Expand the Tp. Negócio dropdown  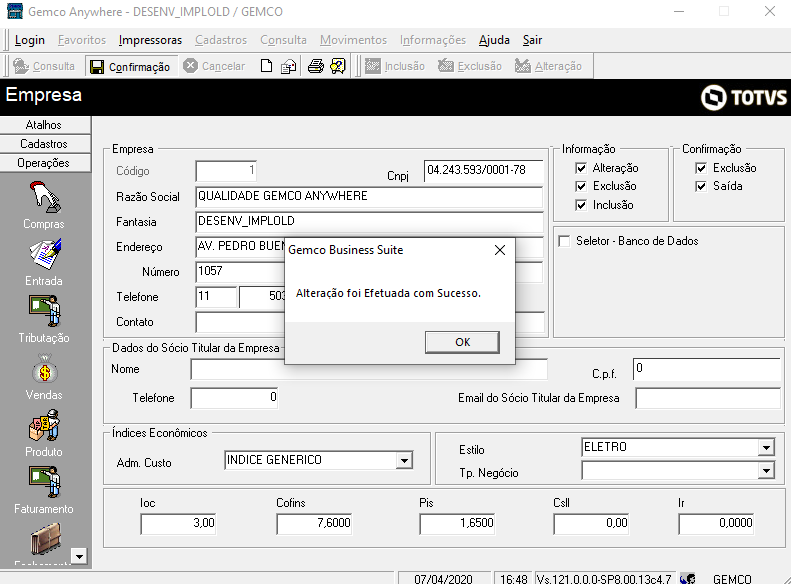tap(766, 471)
